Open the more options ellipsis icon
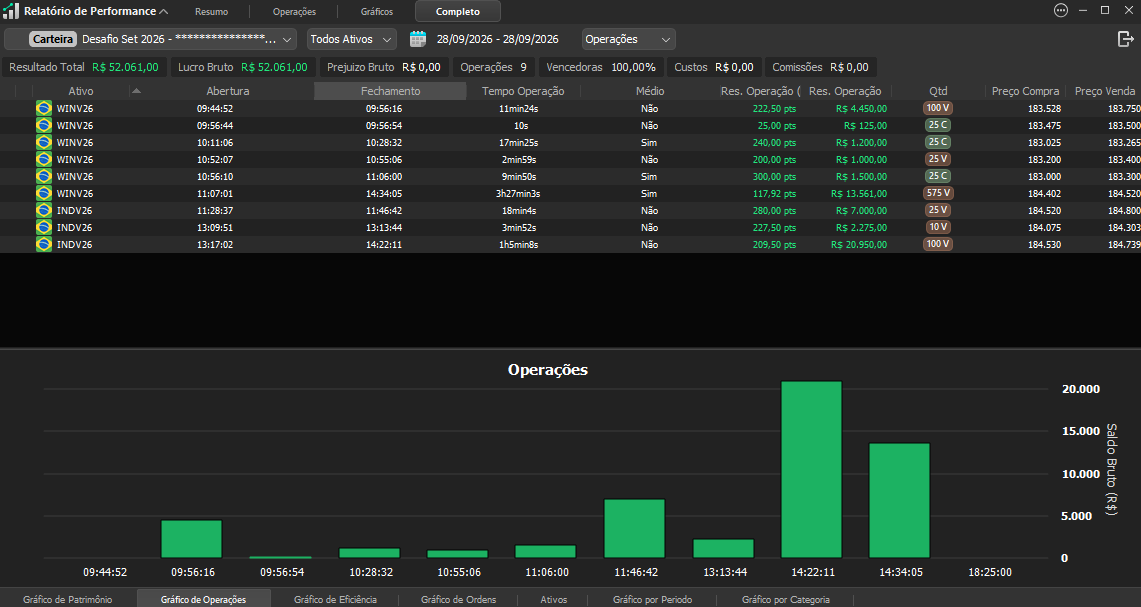The image size is (1141, 607). [1061, 10]
